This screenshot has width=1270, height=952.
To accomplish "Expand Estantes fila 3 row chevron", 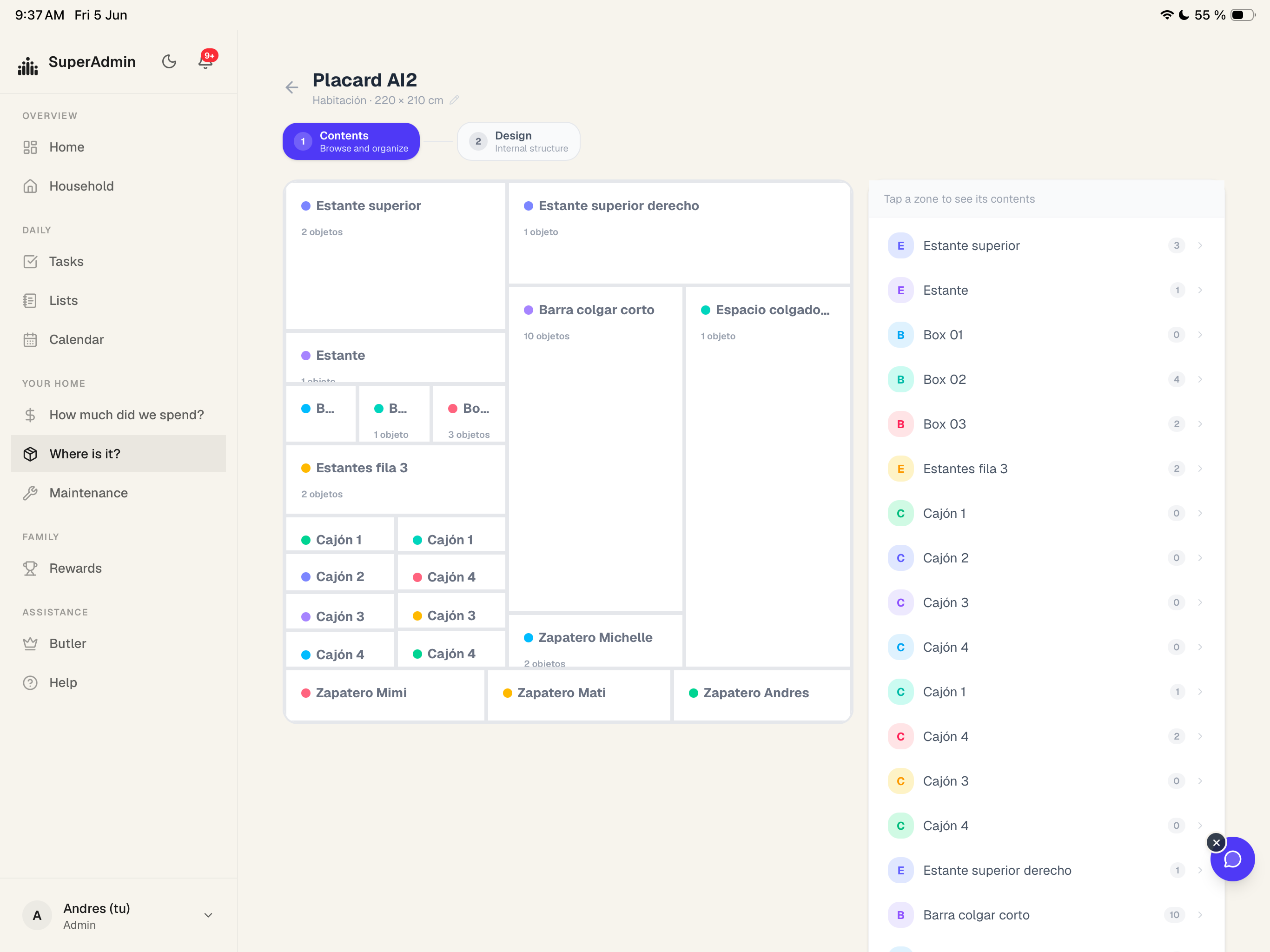I will click(1200, 469).
